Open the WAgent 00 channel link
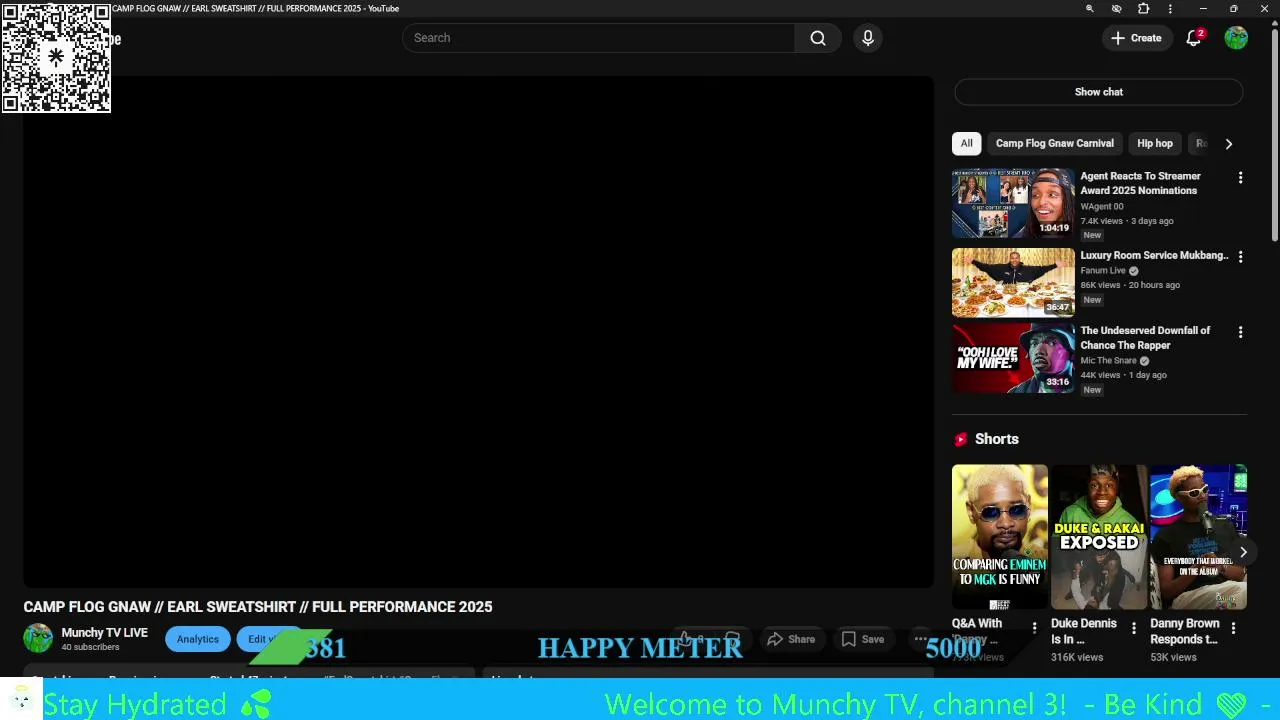Viewport: 1280px width, 720px height. (x=1101, y=206)
